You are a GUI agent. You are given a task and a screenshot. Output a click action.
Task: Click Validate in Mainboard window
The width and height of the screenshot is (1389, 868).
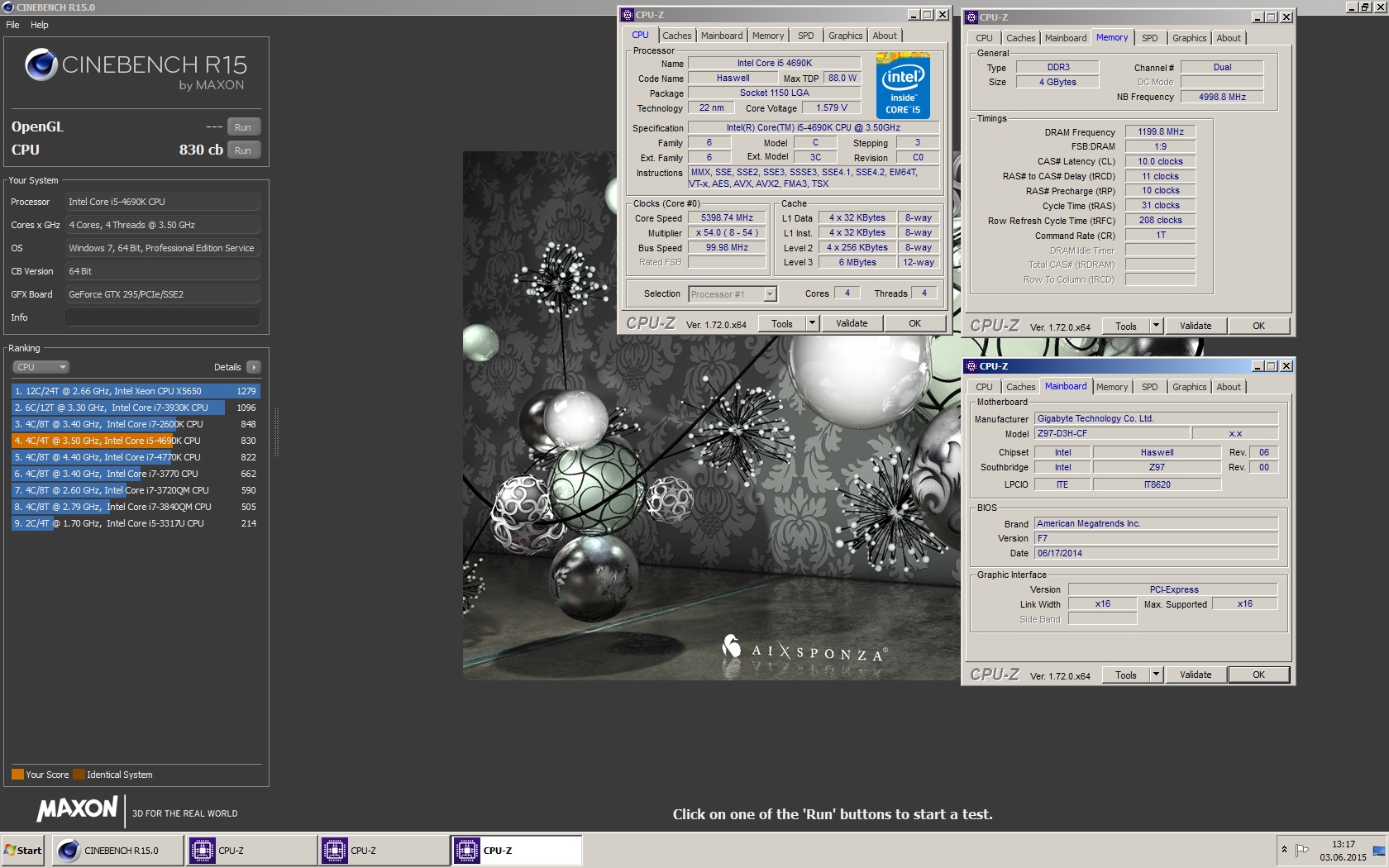(x=1196, y=675)
